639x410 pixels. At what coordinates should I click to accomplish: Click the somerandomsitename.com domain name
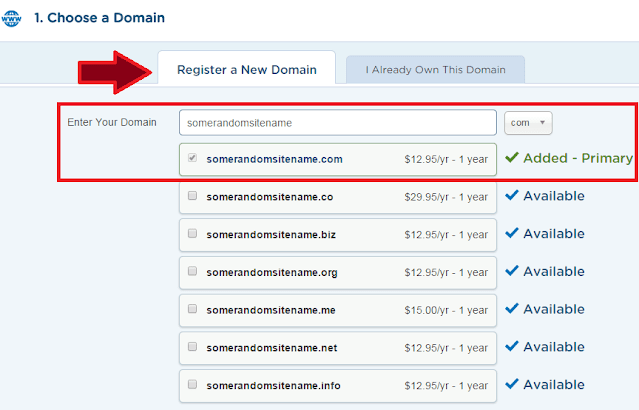click(x=274, y=159)
